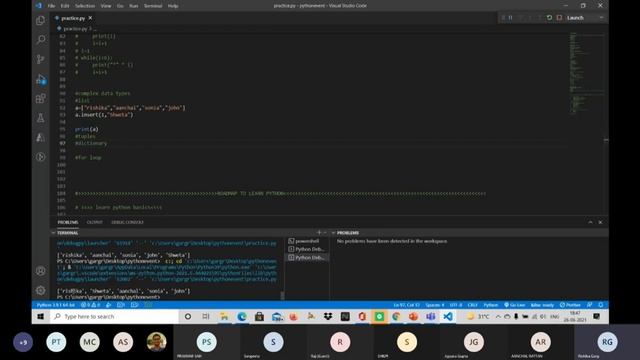
Task: Click the code minimap
Action: [587, 73]
